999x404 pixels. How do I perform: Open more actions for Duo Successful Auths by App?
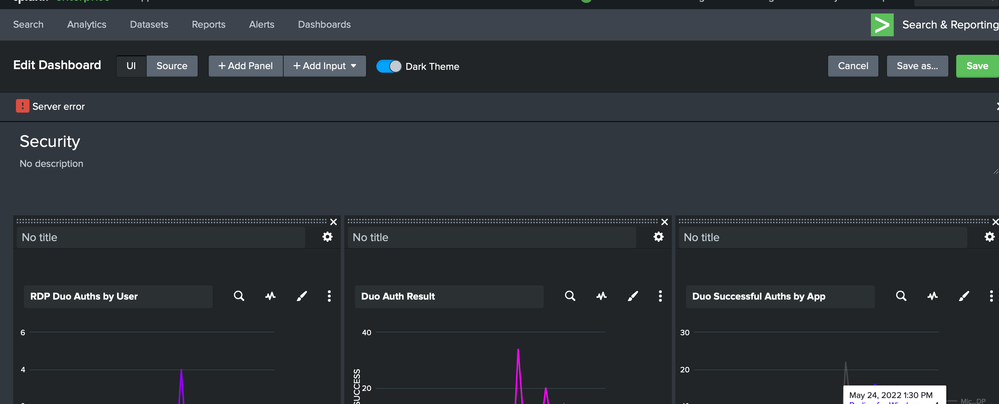click(991, 296)
